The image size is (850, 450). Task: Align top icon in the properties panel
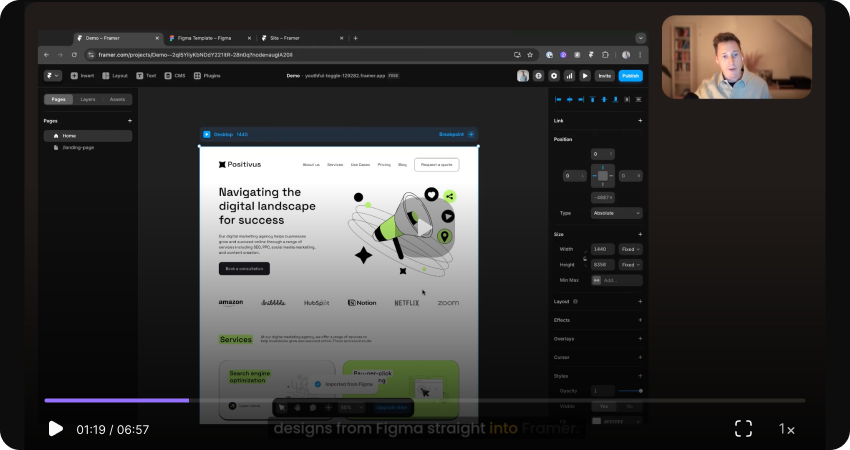[593, 99]
